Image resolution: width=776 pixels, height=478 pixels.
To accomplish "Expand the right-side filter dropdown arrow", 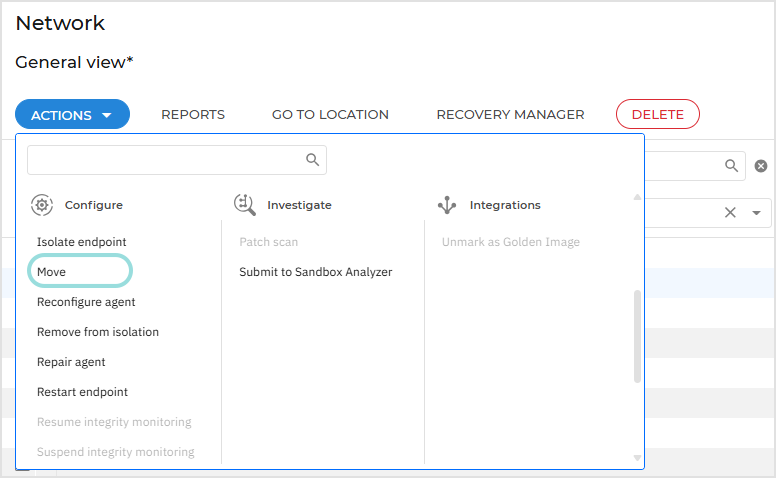I will 756,212.
